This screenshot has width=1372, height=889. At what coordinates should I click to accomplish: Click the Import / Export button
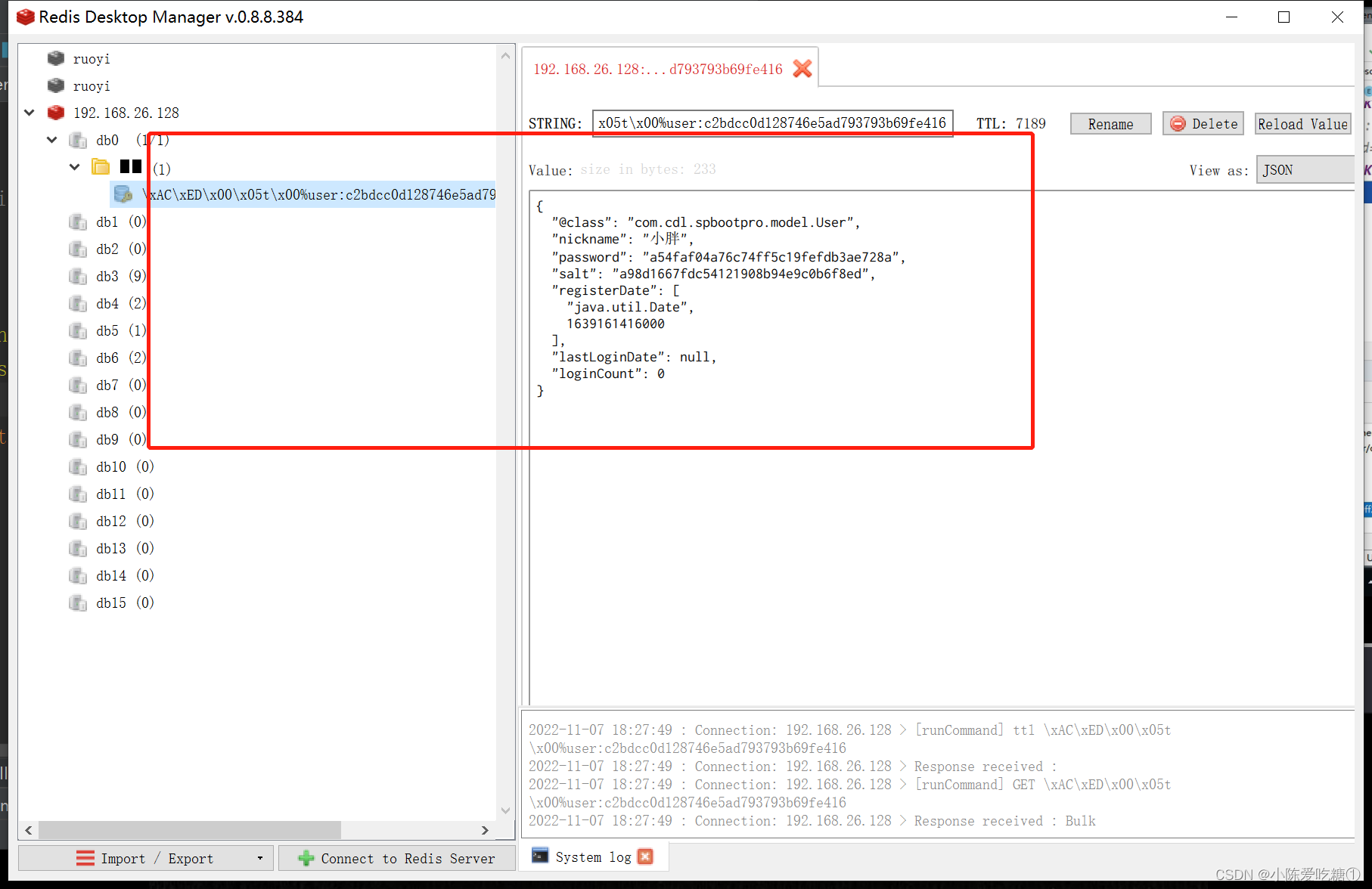coord(146,859)
